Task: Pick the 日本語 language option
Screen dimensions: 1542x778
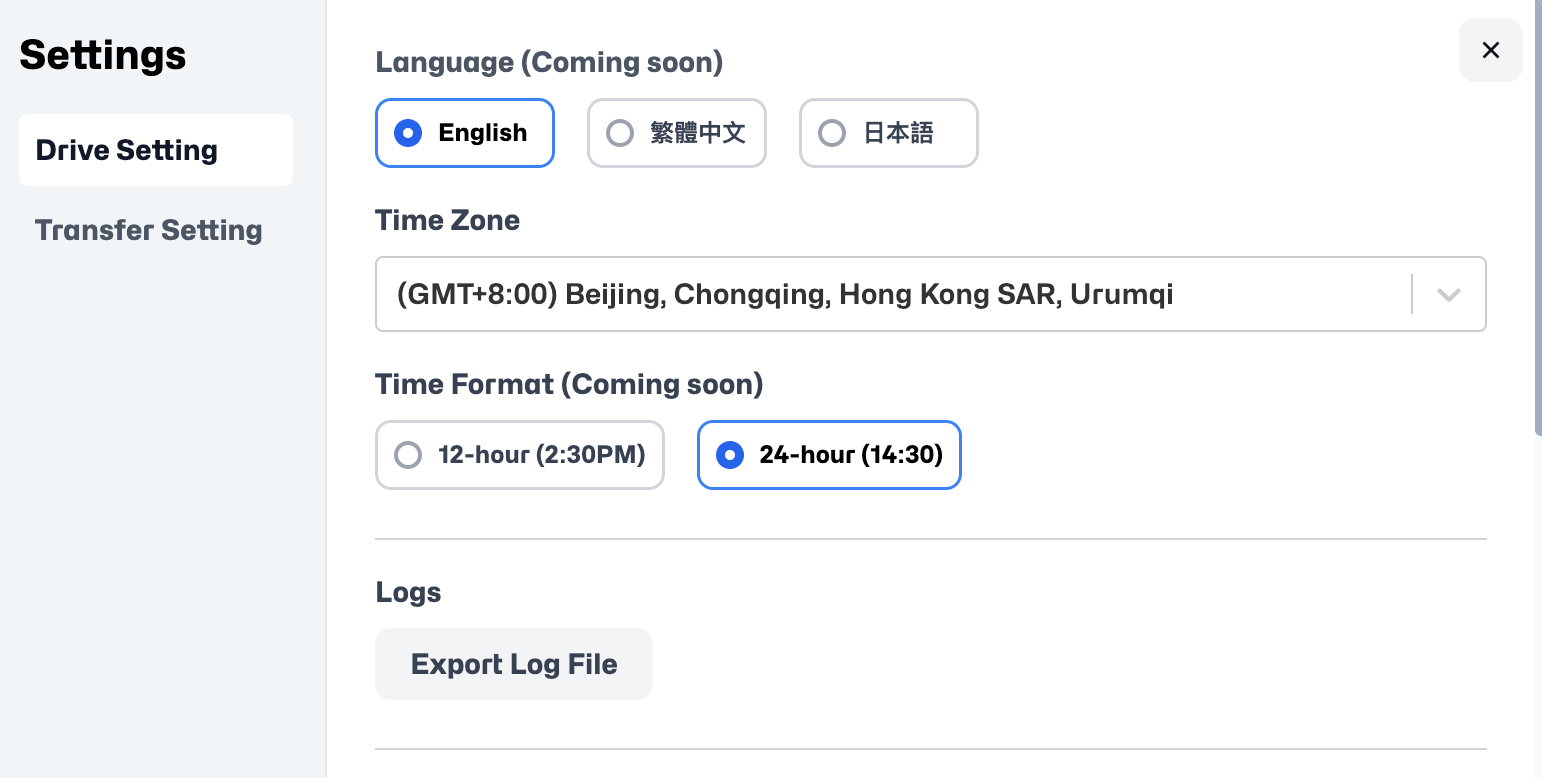Action: (888, 133)
